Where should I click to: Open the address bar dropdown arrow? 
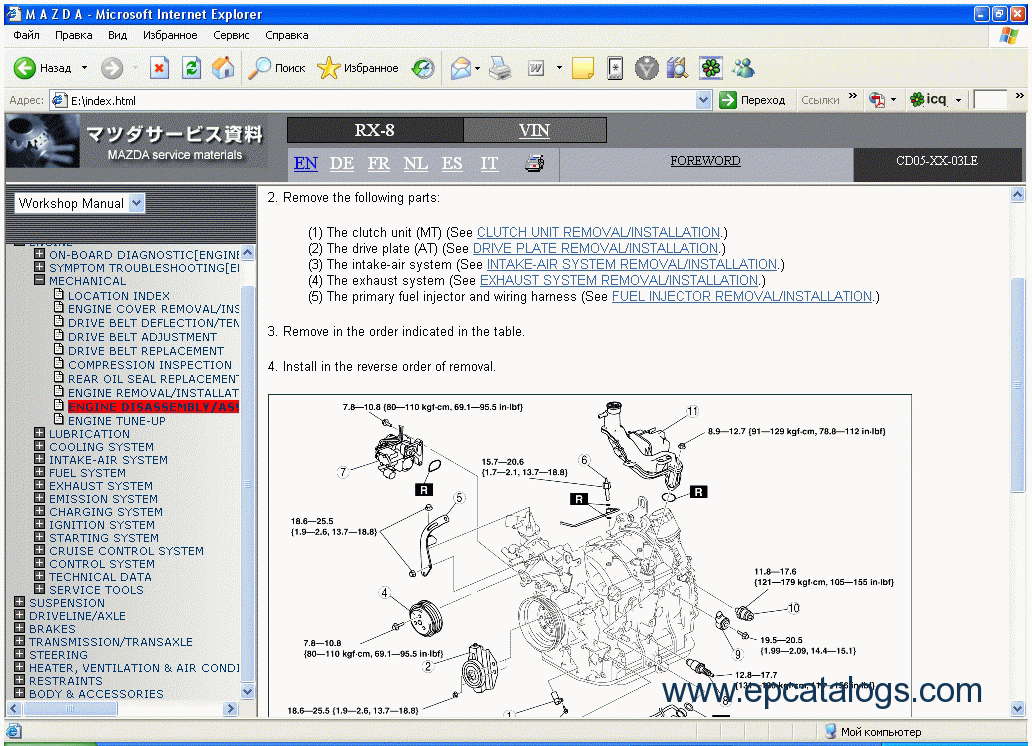click(704, 100)
